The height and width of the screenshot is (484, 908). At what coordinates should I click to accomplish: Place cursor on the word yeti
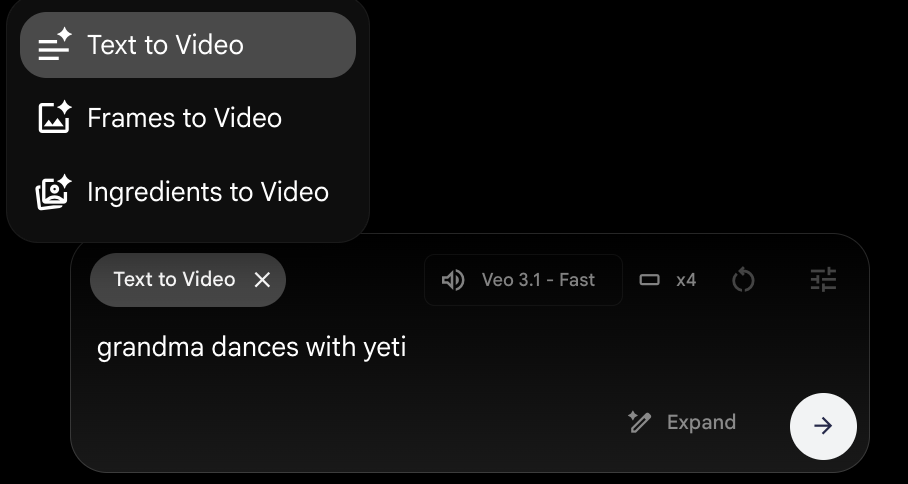pyautogui.click(x=384, y=348)
